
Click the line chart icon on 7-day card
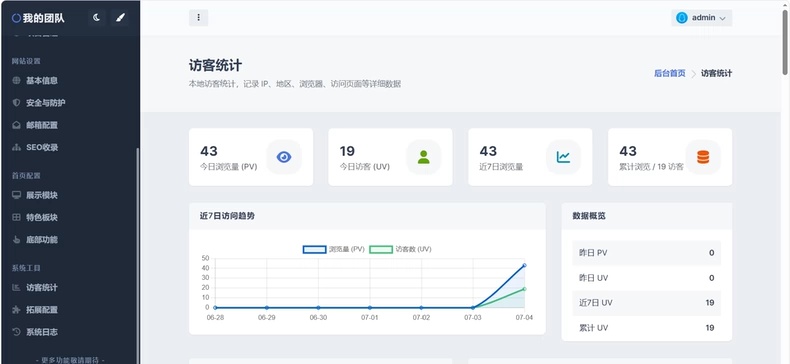[x=563, y=157]
